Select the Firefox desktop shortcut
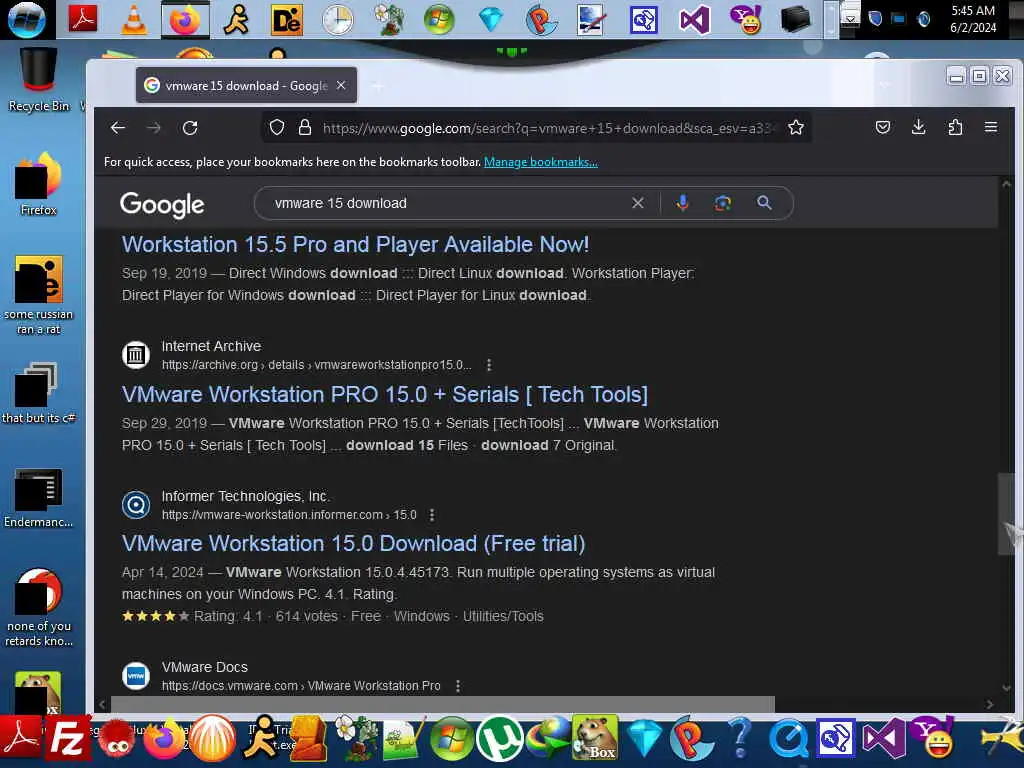The image size is (1024, 768). pyautogui.click(x=39, y=184)
